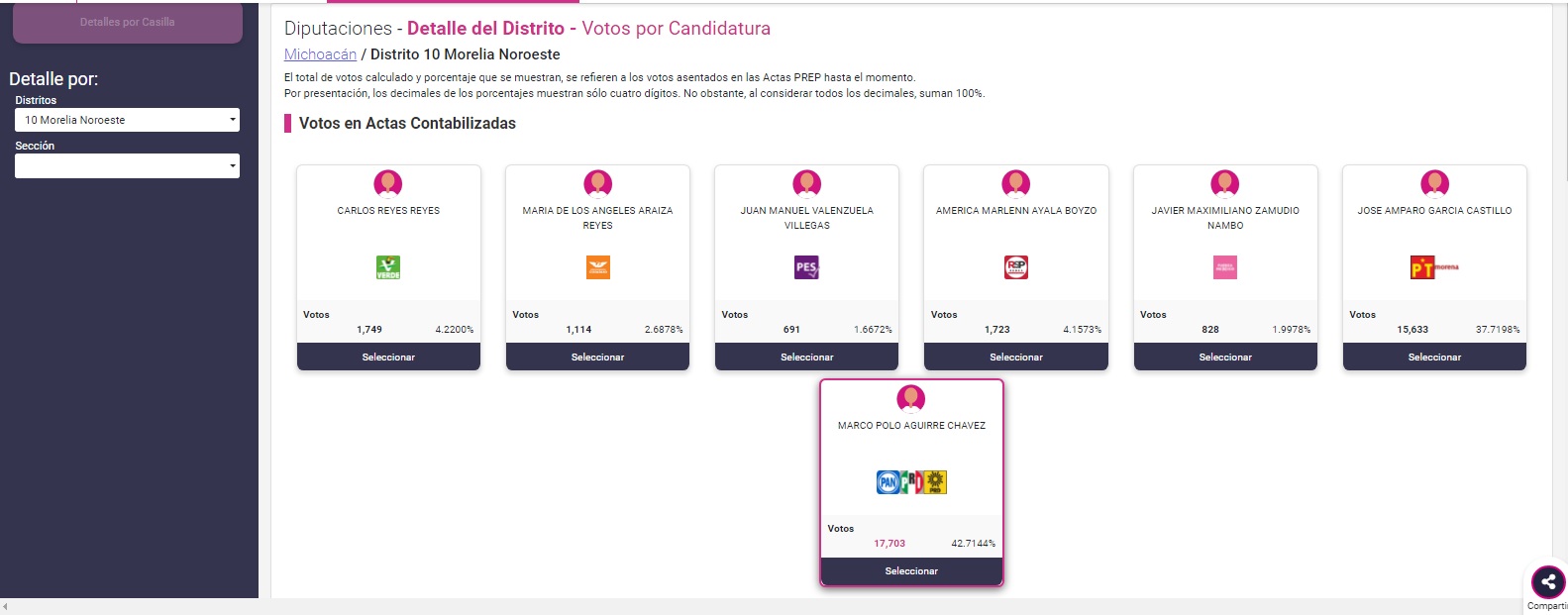The height and width of the screenshot is (615, 1568).
Task: Click Marco Polo Aguirre Chavez avatar
Action: (x=911, y=399)
